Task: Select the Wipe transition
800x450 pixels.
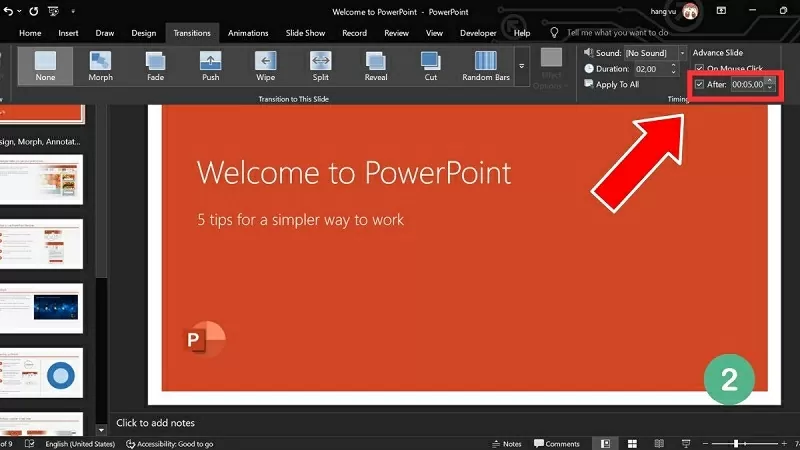Action: tap(265, 67)
